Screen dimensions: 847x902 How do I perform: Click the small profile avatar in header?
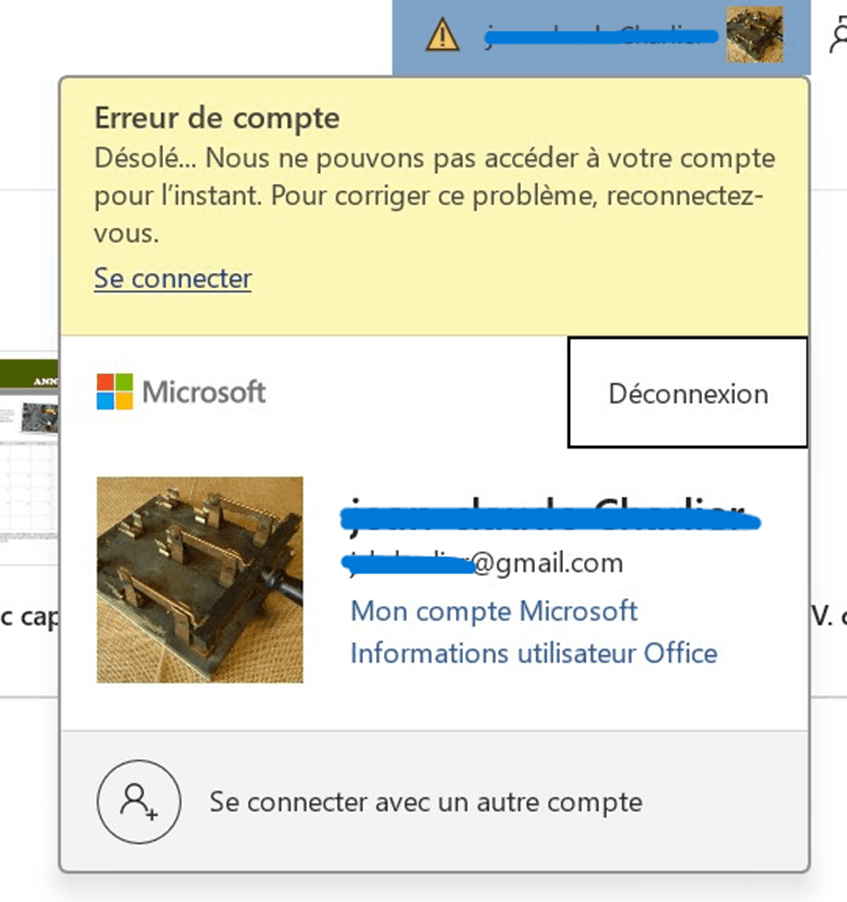pos(754,35)
